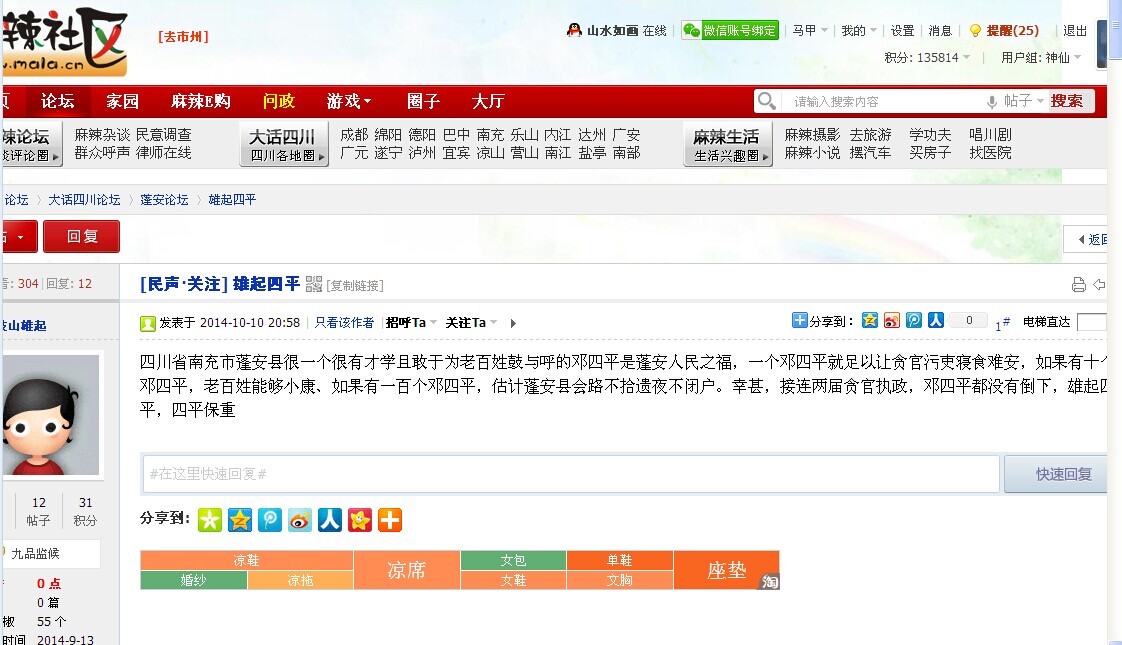Screen dimensions: 1122x645
Task: Click the WeChat account binding button
Action: coord(730,31)
